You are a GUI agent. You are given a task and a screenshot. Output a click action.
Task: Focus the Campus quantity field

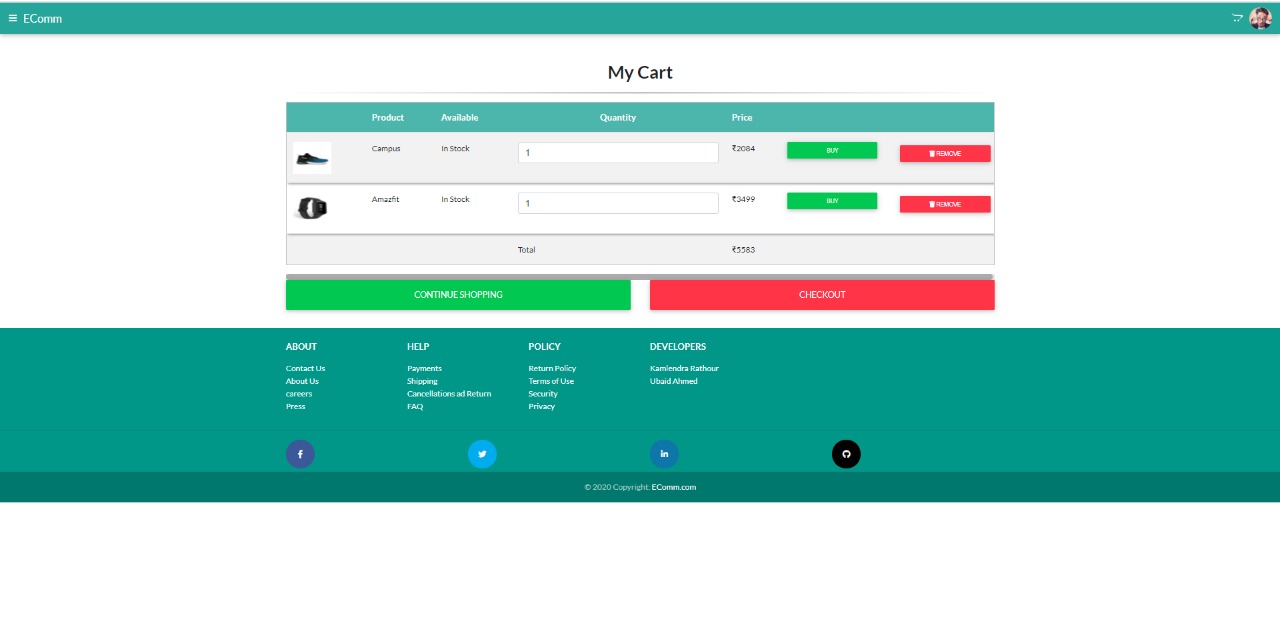click(x=618, y=153)
